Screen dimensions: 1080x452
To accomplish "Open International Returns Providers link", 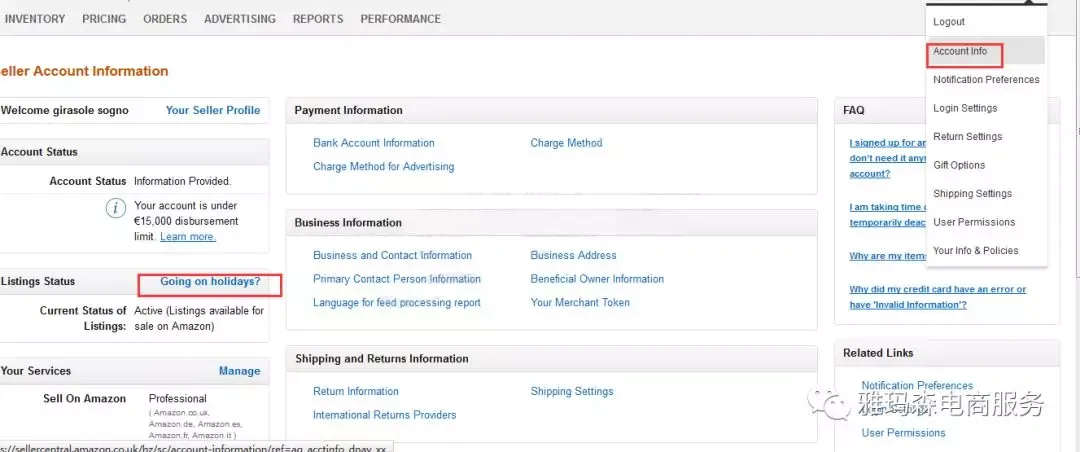I will click(384, 415).
